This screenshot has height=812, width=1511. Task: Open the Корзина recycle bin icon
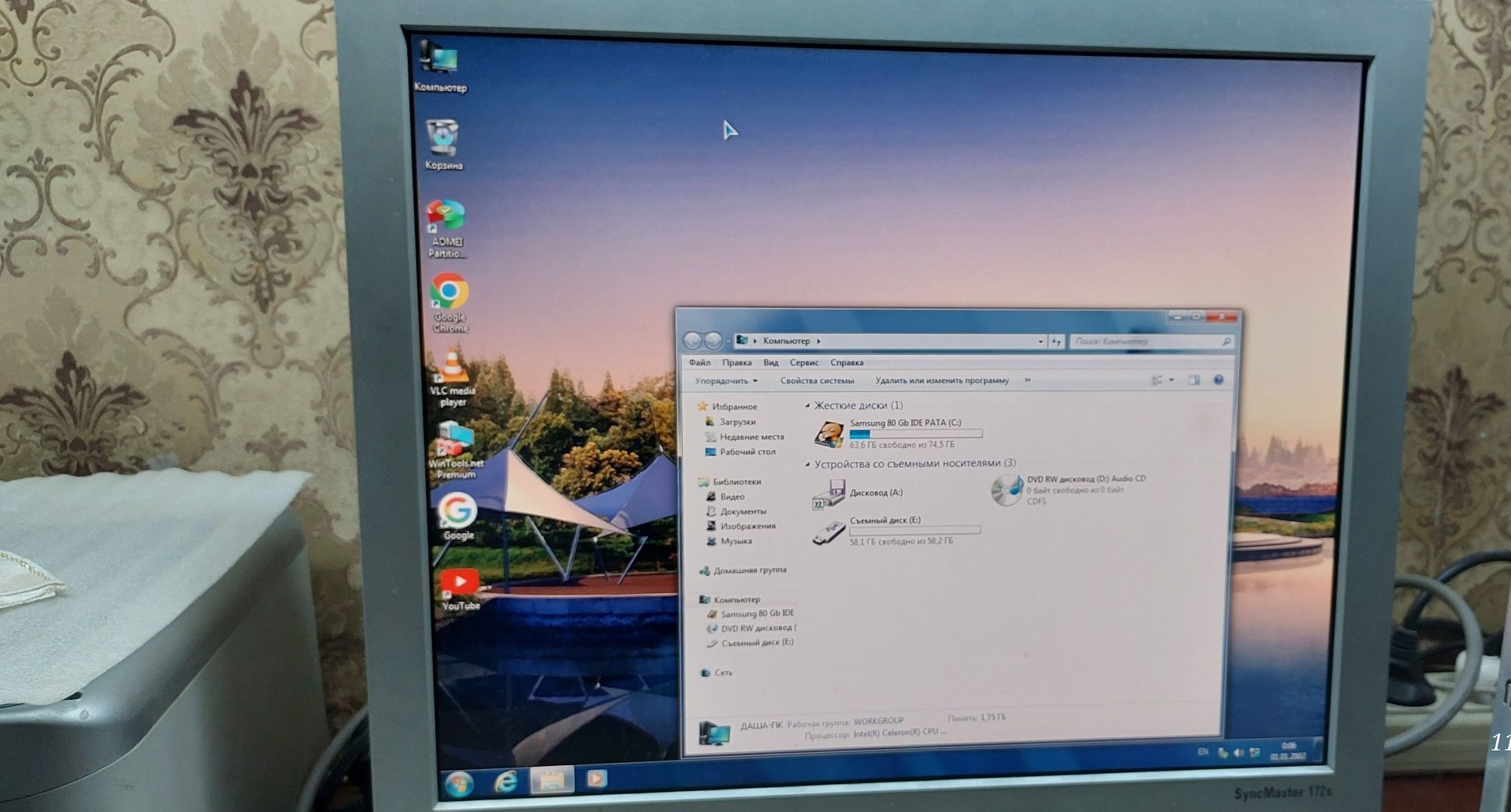(443, 144)
